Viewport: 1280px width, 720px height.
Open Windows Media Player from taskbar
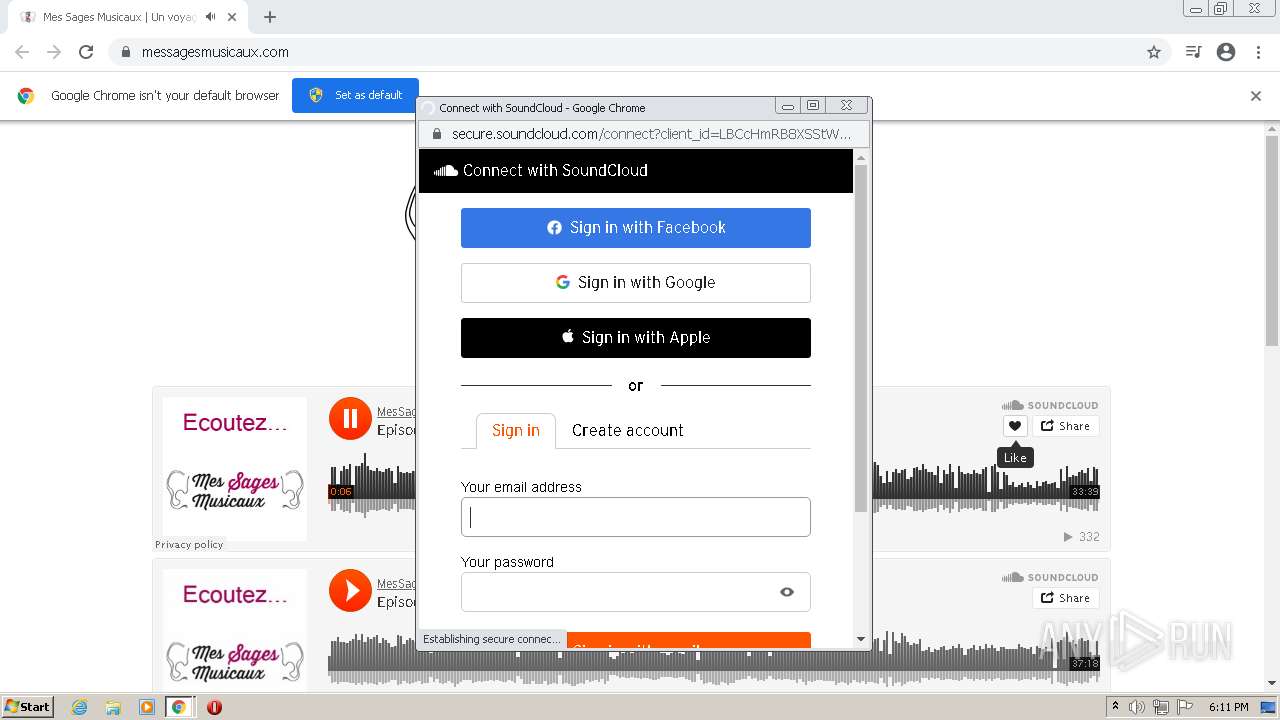146,707
